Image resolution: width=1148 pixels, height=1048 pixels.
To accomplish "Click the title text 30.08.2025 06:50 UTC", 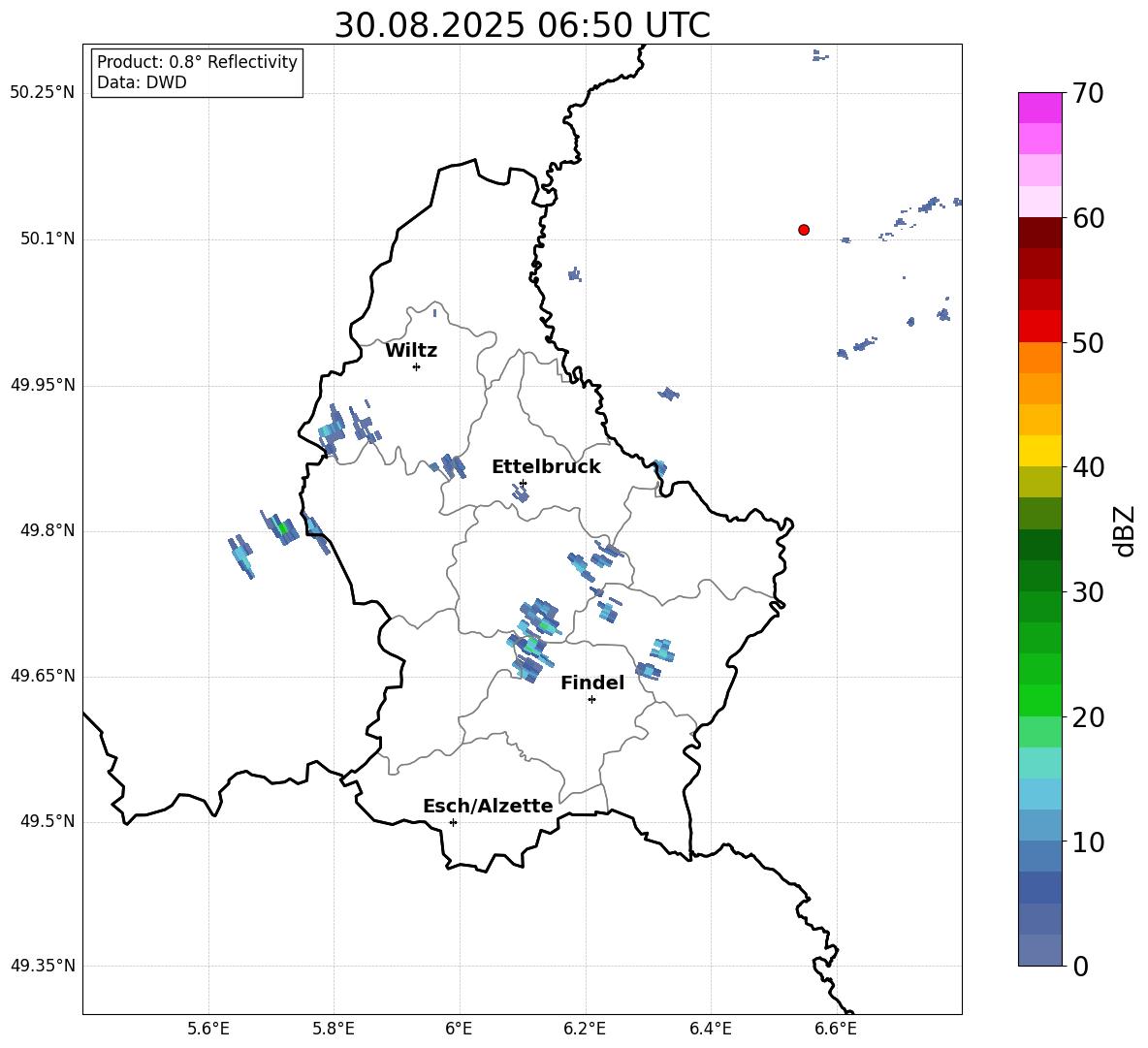I will coord(522,25).
